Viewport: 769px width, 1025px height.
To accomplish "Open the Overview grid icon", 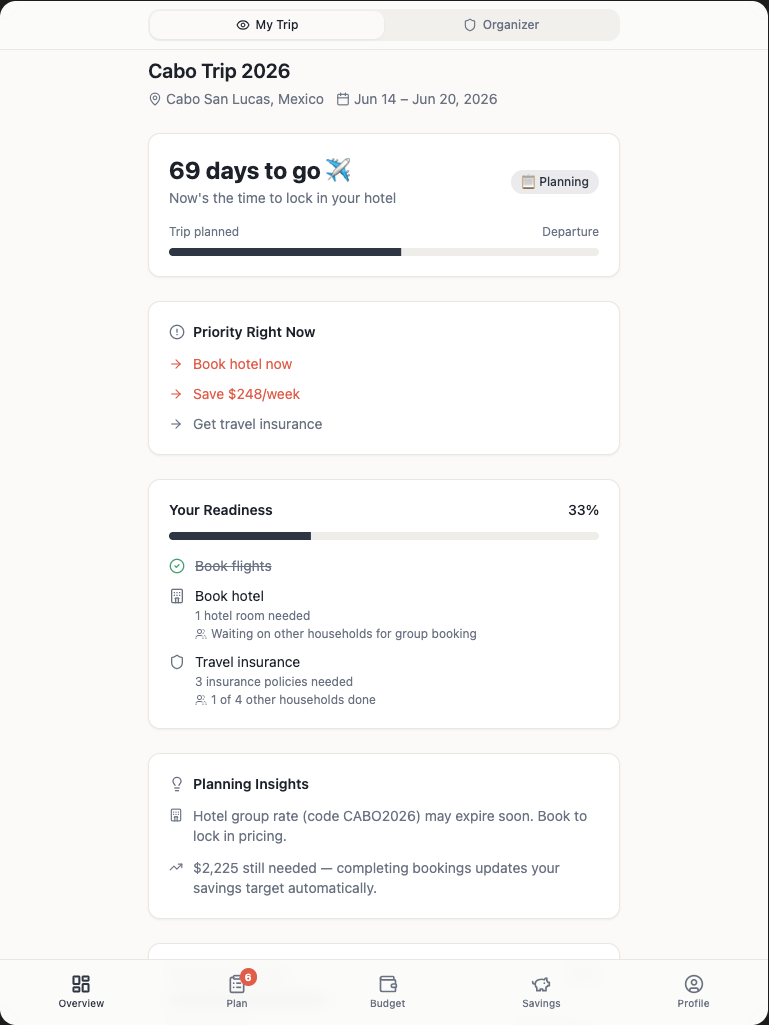I will pos(81,984).
